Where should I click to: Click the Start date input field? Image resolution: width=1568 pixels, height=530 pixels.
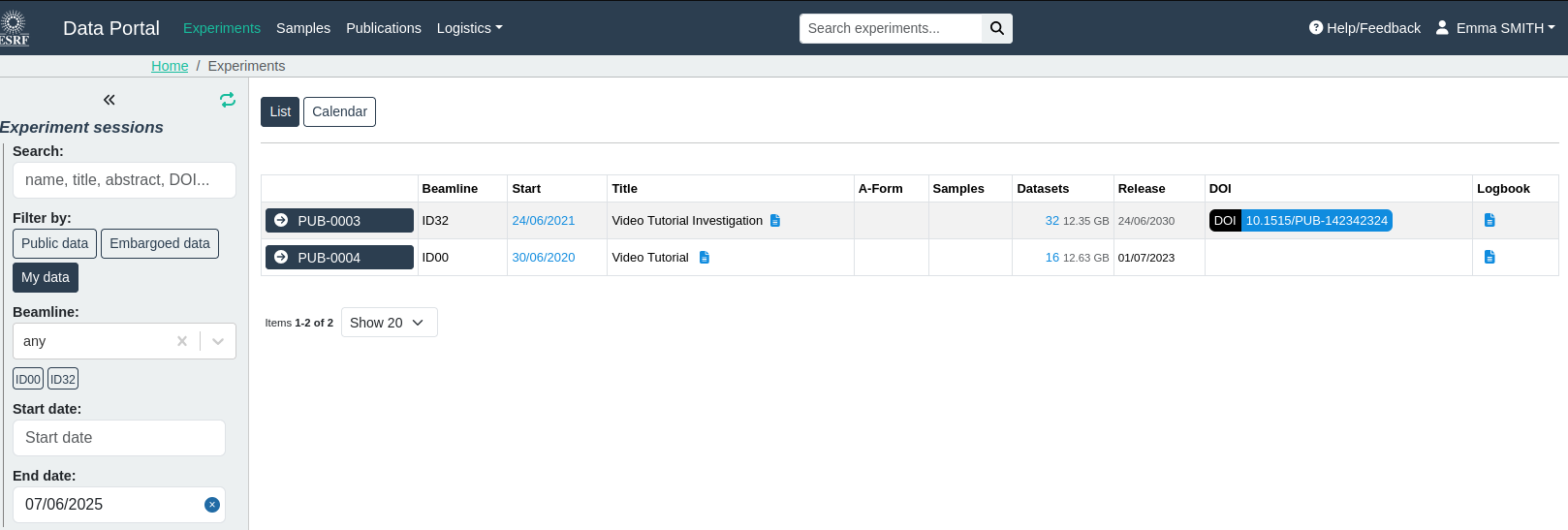119,438
